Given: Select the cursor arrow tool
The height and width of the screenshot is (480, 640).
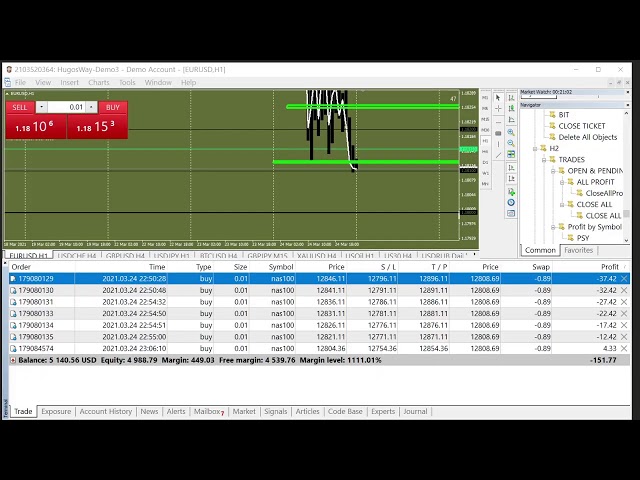Looking at the screenshot, I should 499,97.
